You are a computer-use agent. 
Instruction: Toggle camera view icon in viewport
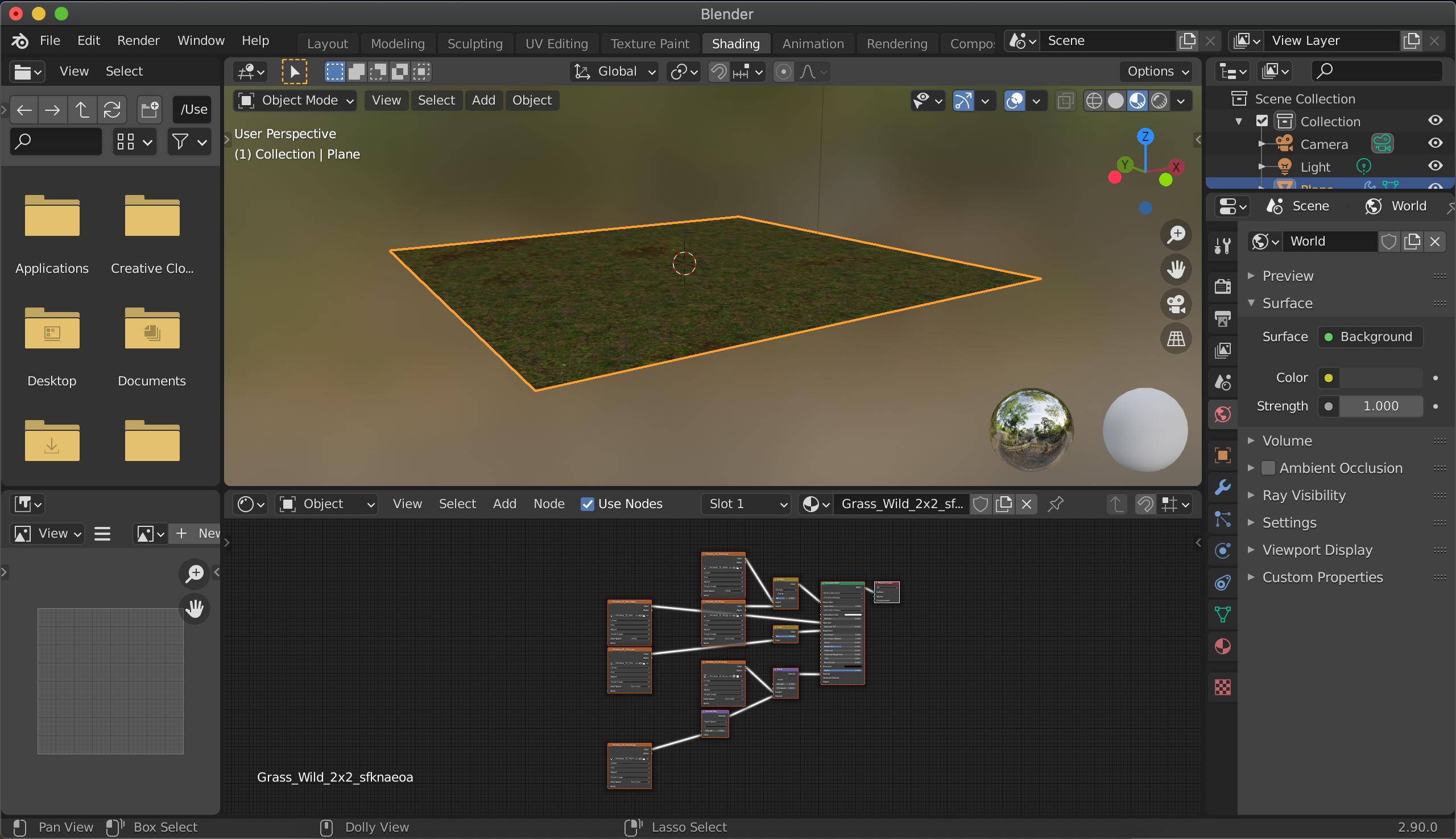pos(1176,304)
